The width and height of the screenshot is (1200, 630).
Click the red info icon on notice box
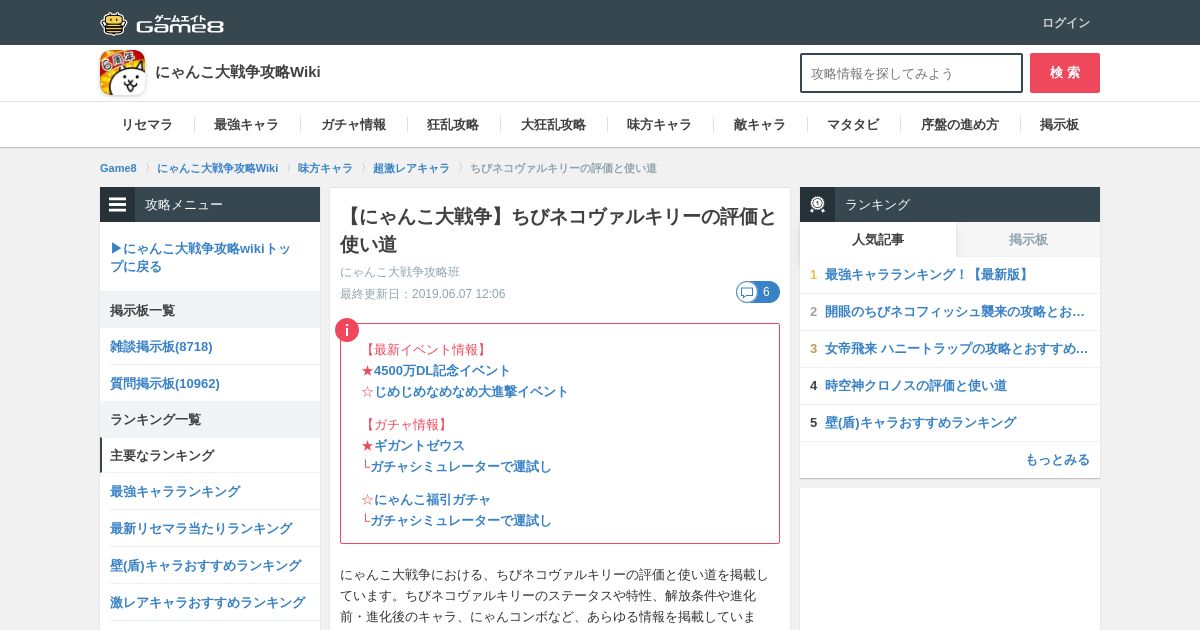pyautogui.click(x=347, y=330)
